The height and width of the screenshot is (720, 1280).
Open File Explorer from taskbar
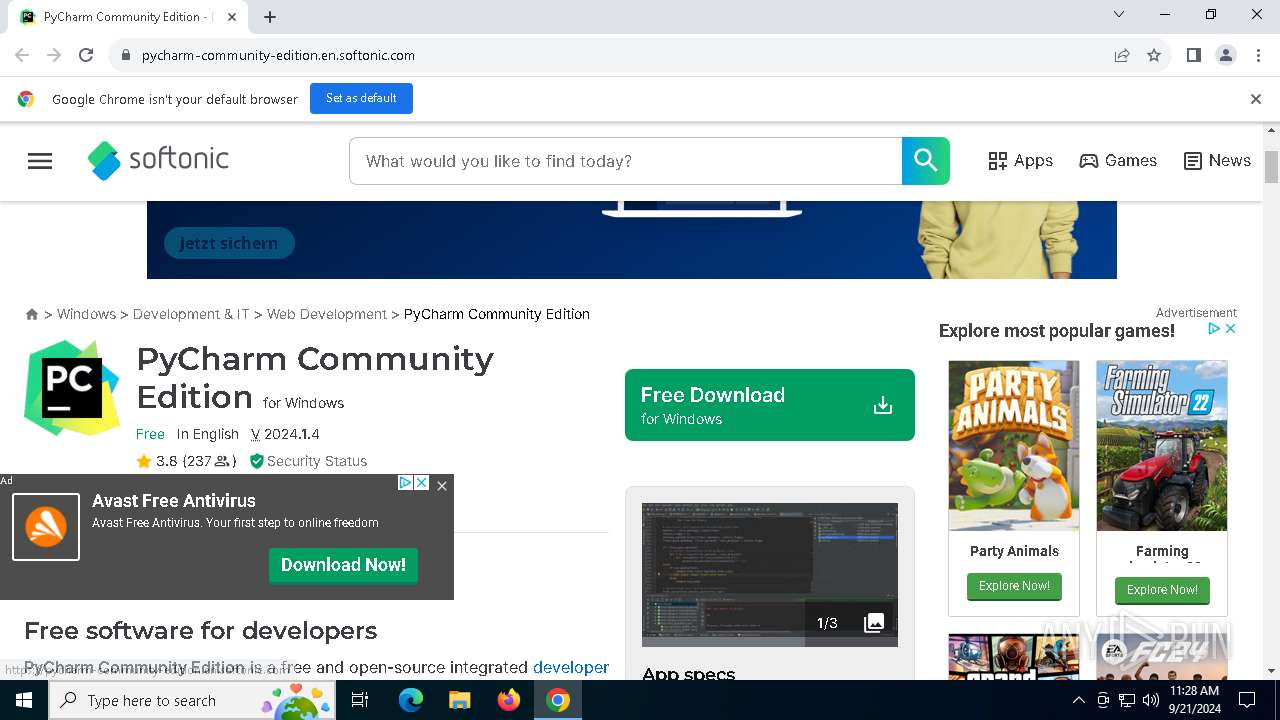(x=459, y=700)
